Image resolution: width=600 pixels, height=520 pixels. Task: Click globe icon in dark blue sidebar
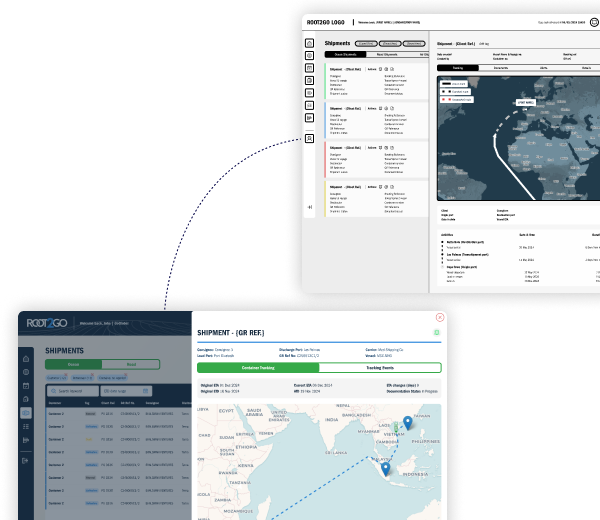point(26,372)
